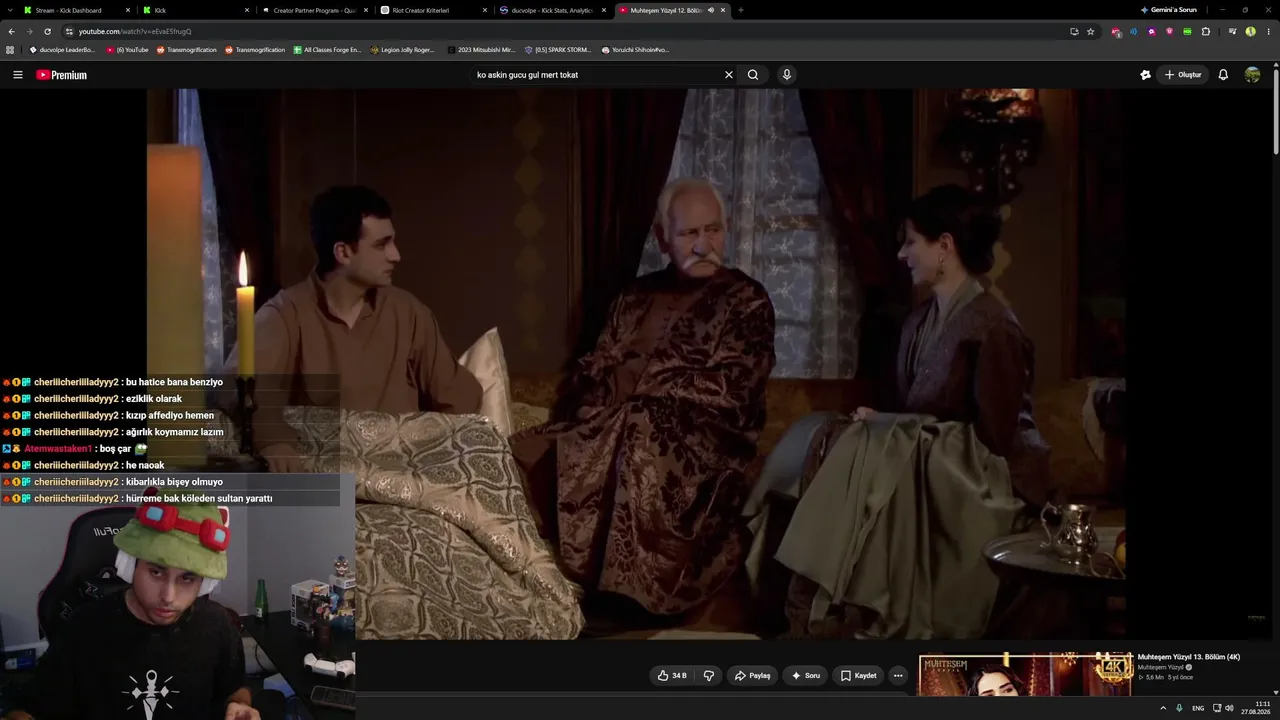Start voice search with the microphone
The height and width of the screenshot is (720, 1280).
pos(787,75)
